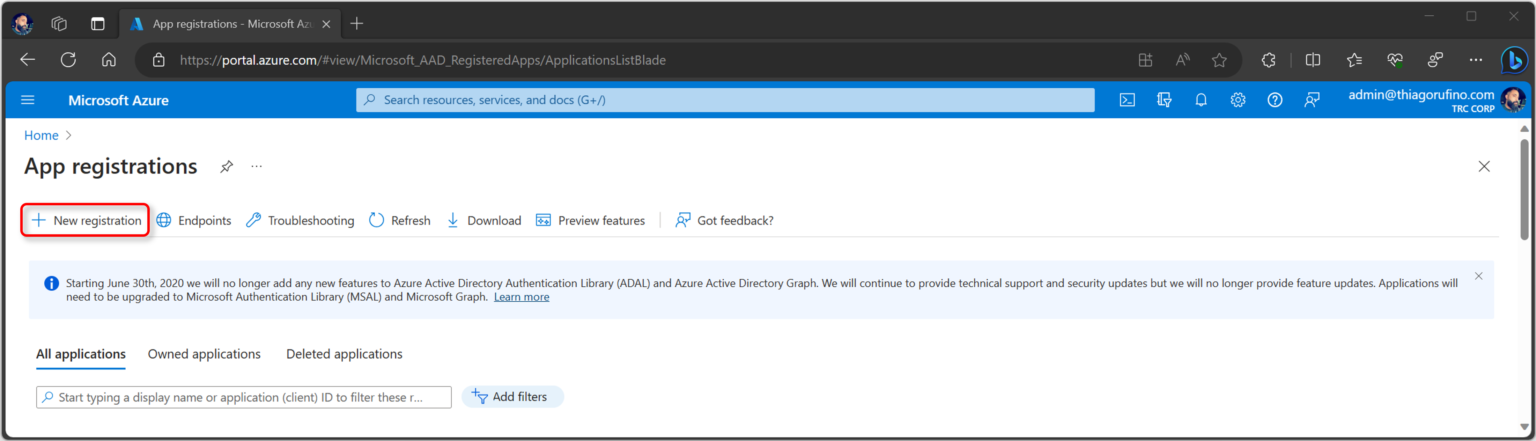Go to the Home breadcrumb link
Screen dimensions: 1536x441
point(41,135)
